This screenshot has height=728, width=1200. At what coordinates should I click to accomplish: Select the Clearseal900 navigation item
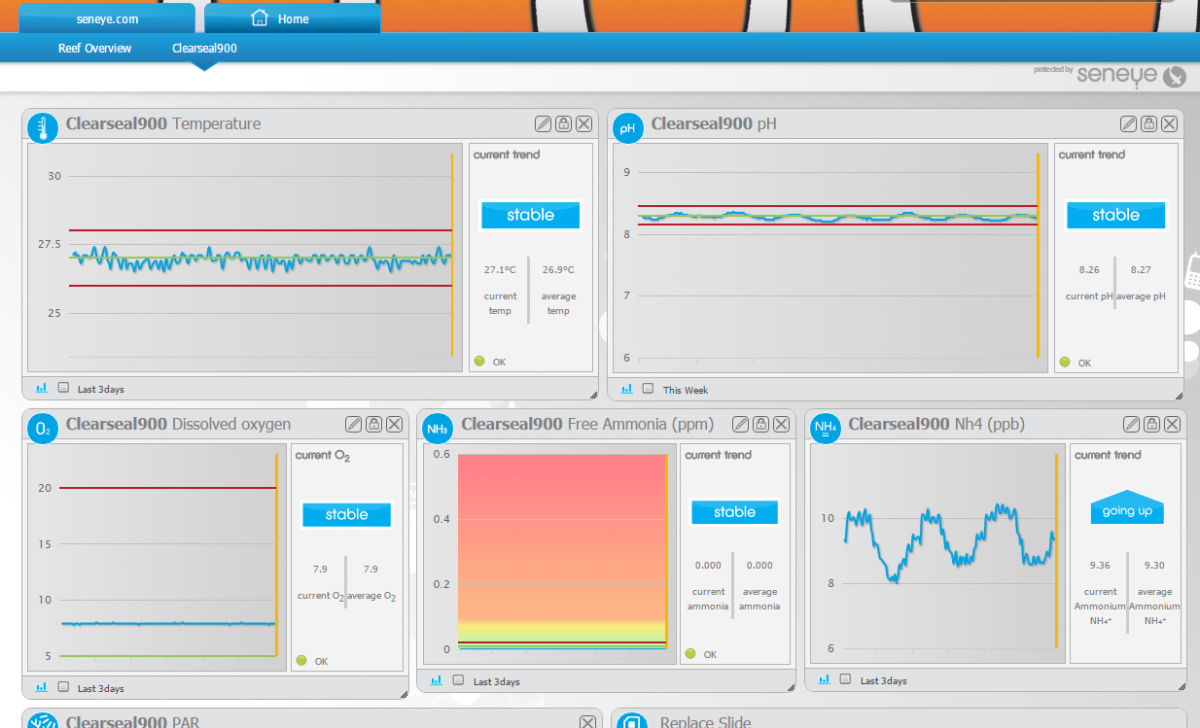coord(204,48)
